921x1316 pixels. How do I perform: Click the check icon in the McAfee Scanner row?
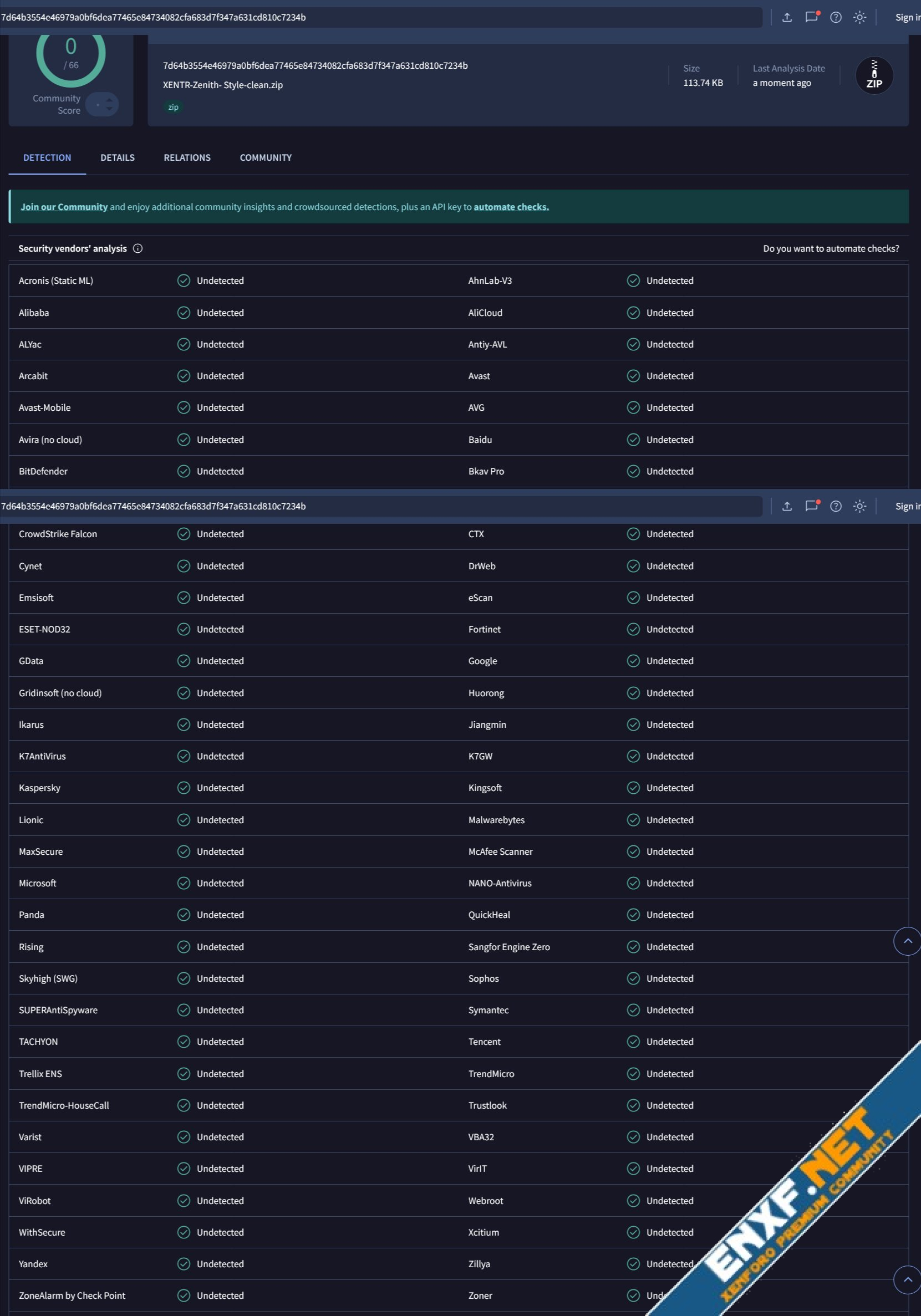pos(633,851)
